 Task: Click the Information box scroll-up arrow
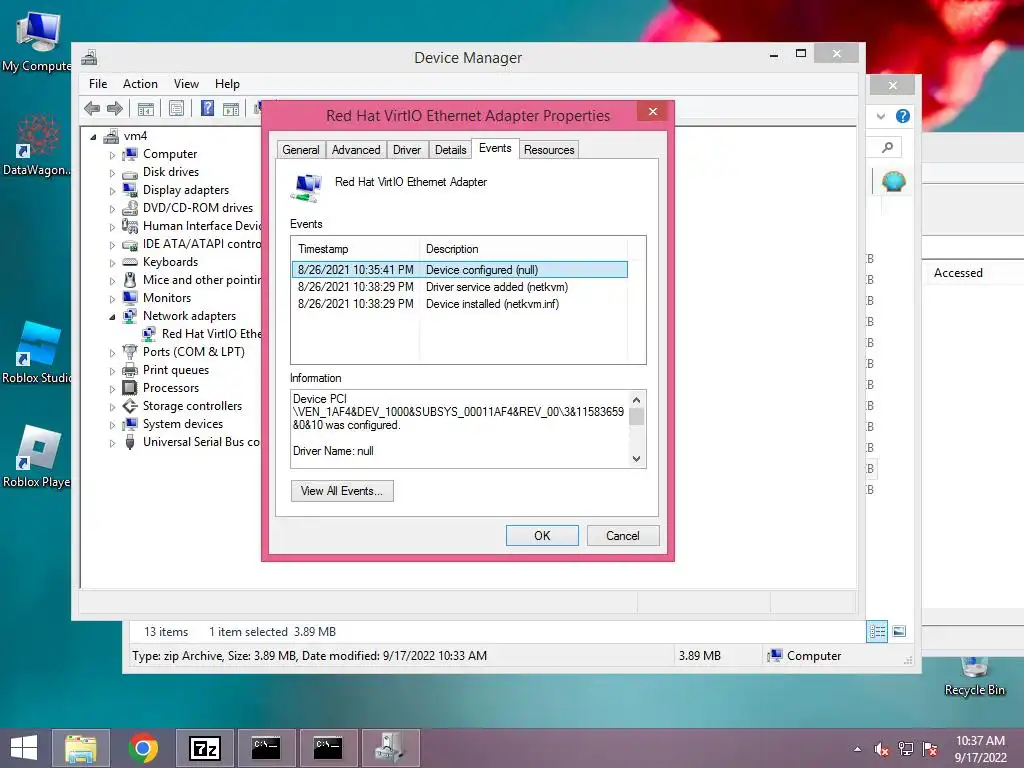pos(637,400)
